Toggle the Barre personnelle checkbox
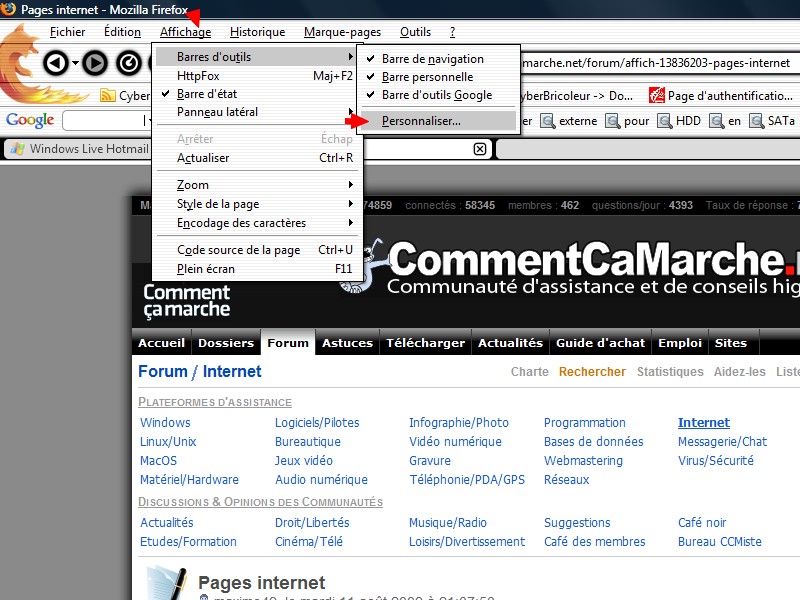 tap(426, 77)
